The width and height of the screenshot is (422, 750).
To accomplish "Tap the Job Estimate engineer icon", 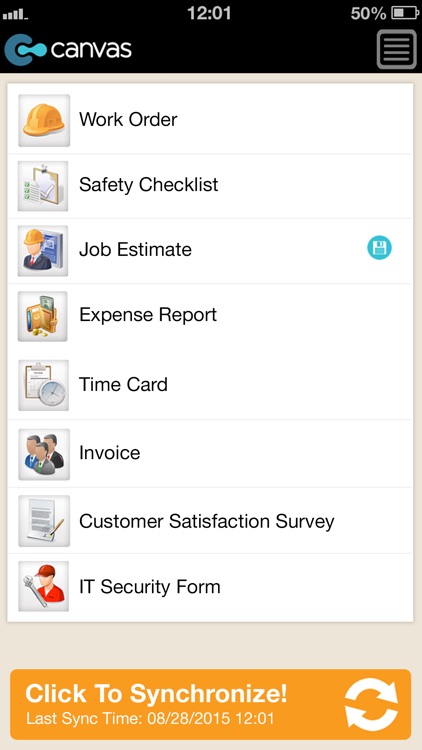I will point(43,251).
